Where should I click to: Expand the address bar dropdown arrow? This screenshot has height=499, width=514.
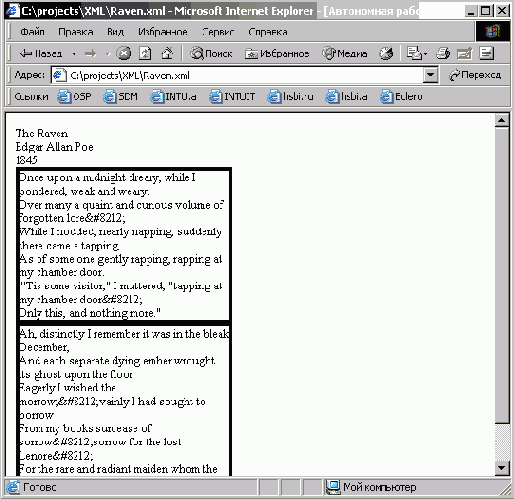click(430, 75)
